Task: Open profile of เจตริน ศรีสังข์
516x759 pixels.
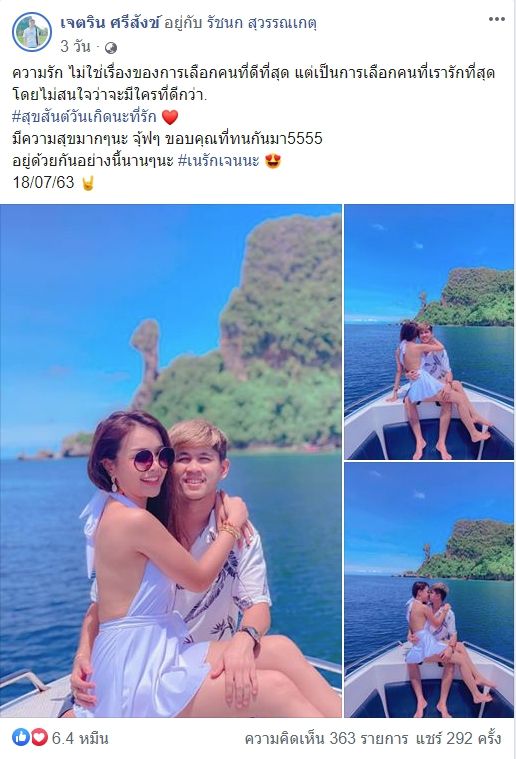Action: 110,23
